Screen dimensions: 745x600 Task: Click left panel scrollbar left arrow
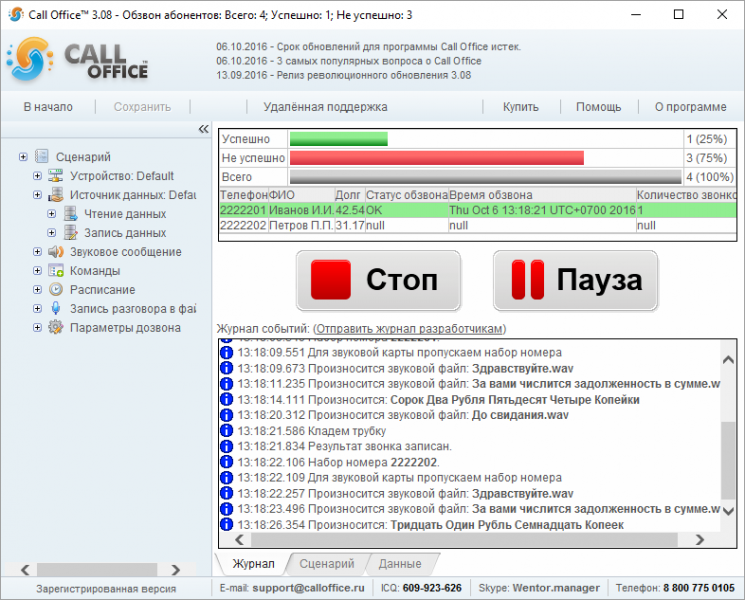(x=25, y=570)
